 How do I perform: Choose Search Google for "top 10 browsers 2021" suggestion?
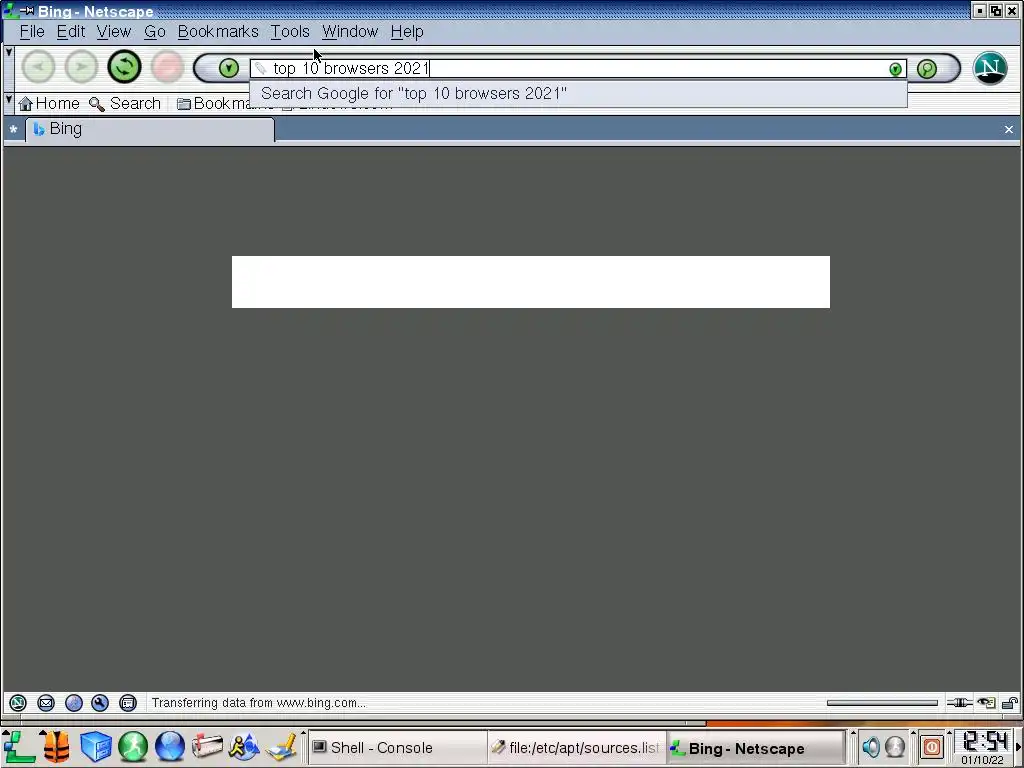[578, 93]
